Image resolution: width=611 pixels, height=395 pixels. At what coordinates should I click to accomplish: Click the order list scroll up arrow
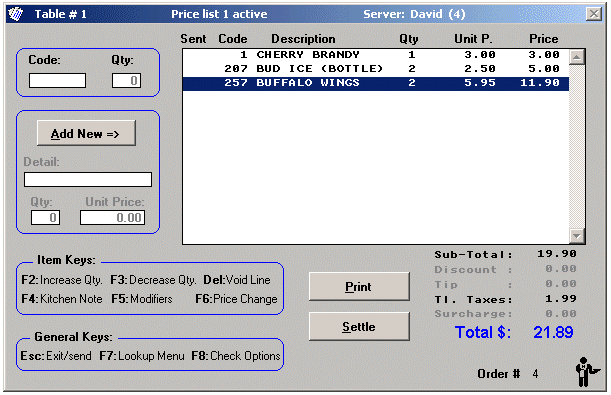[x=576, y=57]
